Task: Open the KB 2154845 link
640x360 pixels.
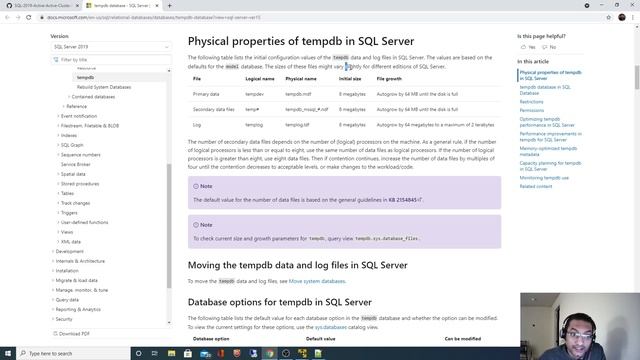Action: (405, 200)
